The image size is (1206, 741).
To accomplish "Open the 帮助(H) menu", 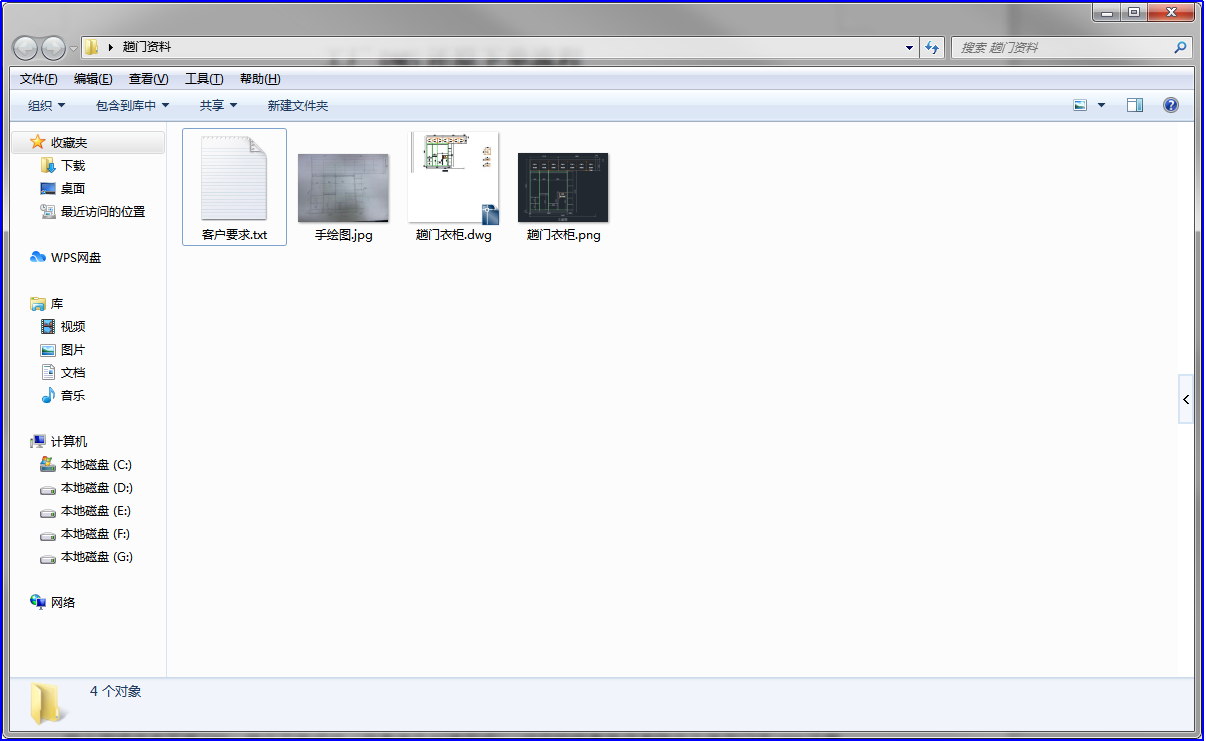I will pos(260,79).
